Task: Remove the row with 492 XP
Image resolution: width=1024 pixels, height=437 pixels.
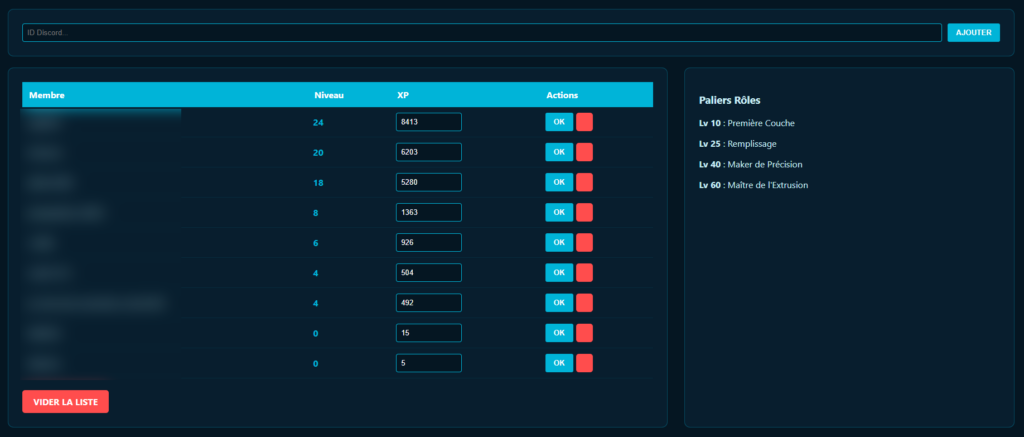Action: [584, 302]
